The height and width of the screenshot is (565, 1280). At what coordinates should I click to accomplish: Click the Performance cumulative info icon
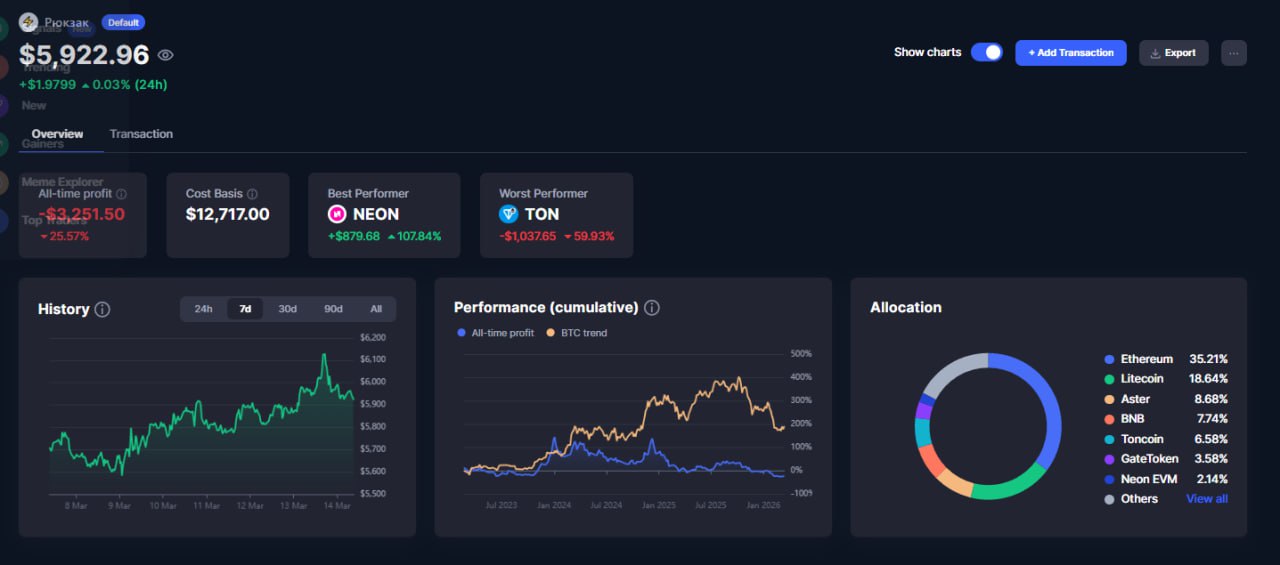pyautogui.click(x=652, y=308)
